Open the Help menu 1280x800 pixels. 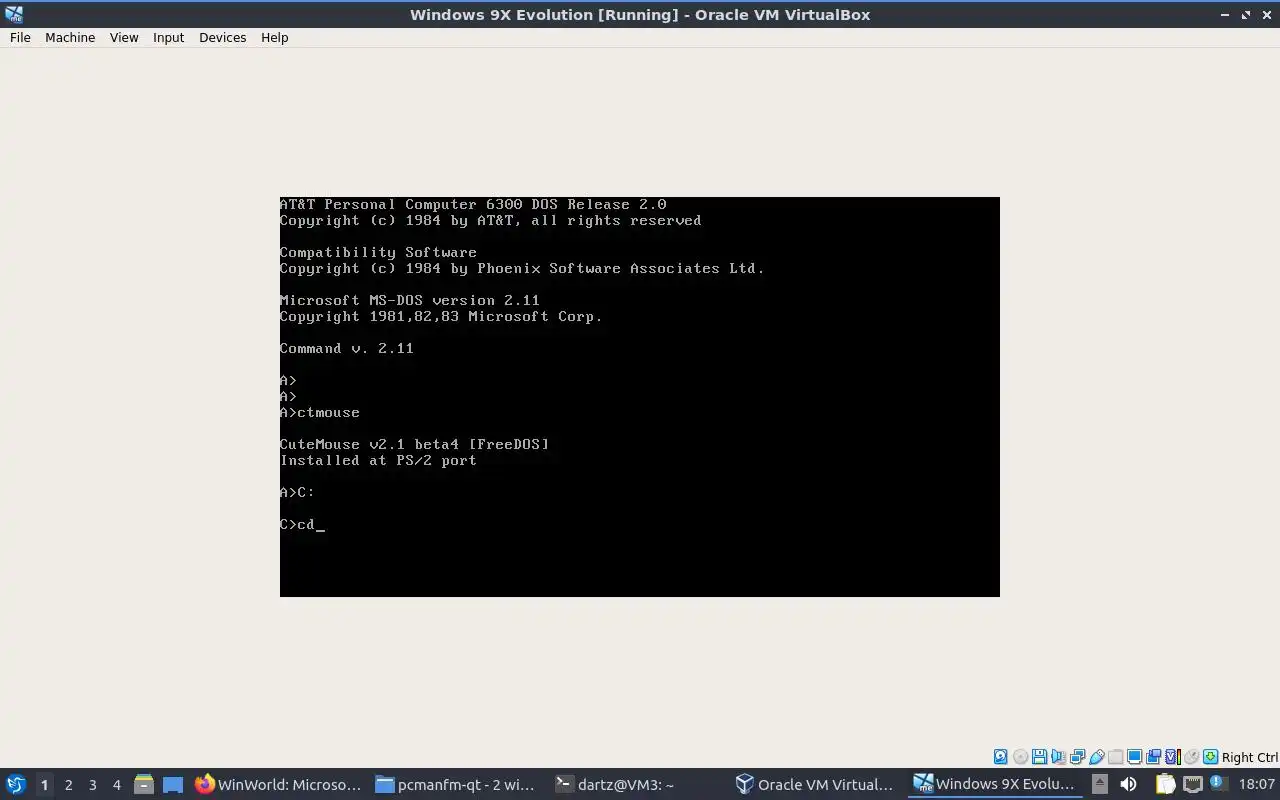pos(274,37)
